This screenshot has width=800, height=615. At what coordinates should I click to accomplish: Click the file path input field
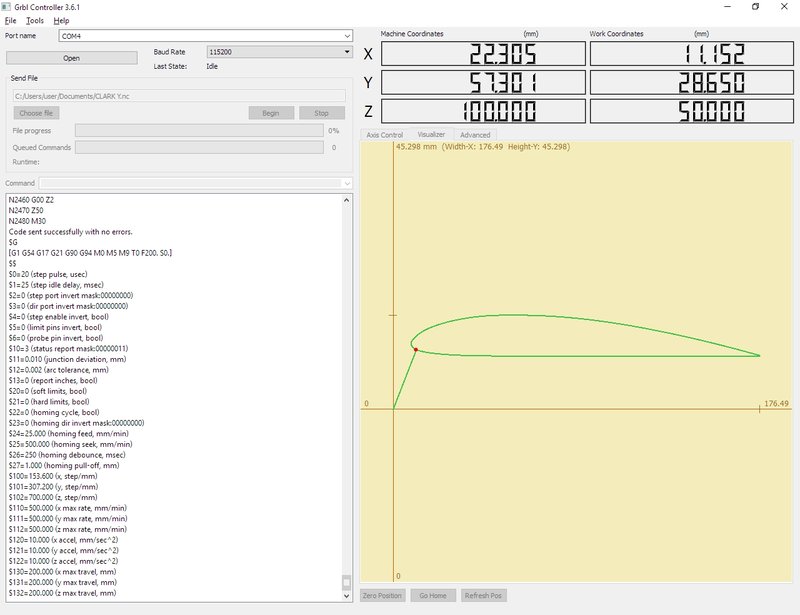coord(179,96)
